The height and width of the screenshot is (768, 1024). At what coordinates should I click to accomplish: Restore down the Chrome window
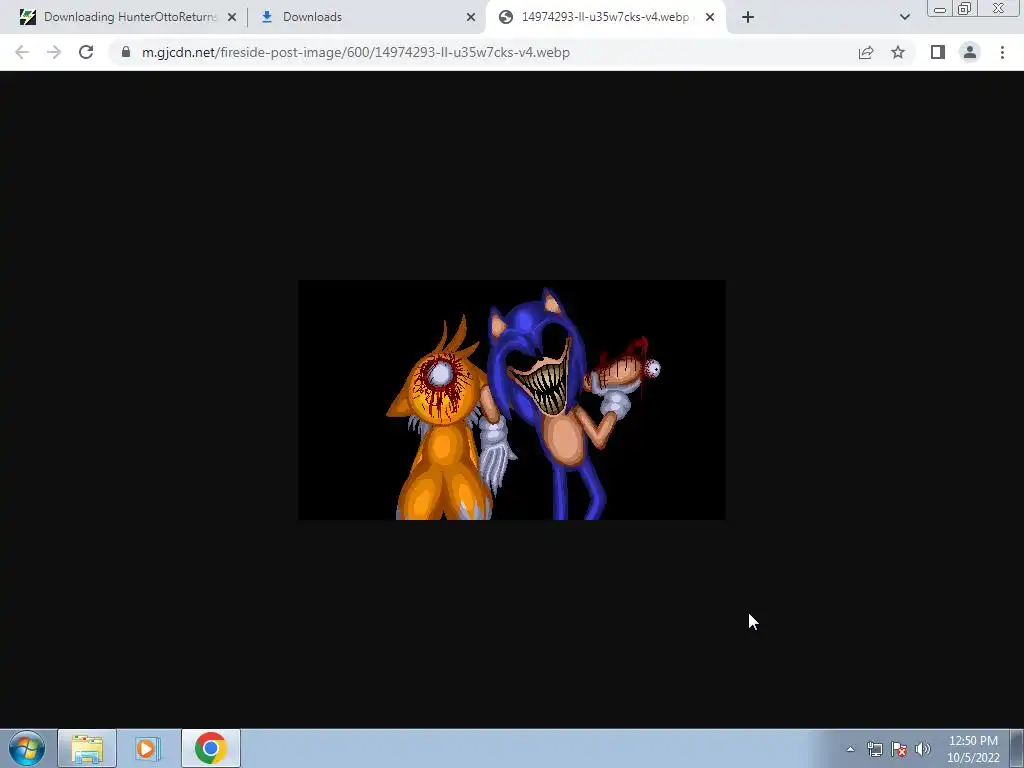964,9
